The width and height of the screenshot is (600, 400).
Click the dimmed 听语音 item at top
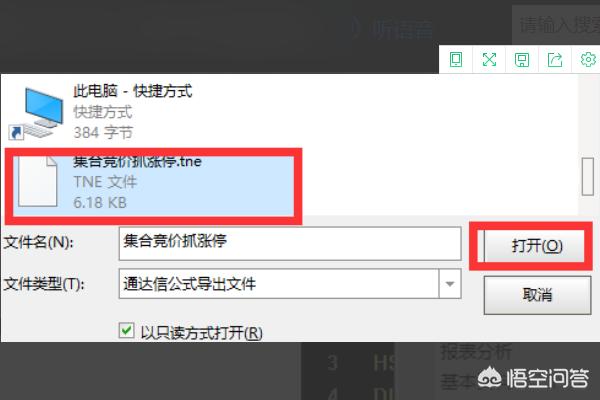click(402, 29)
